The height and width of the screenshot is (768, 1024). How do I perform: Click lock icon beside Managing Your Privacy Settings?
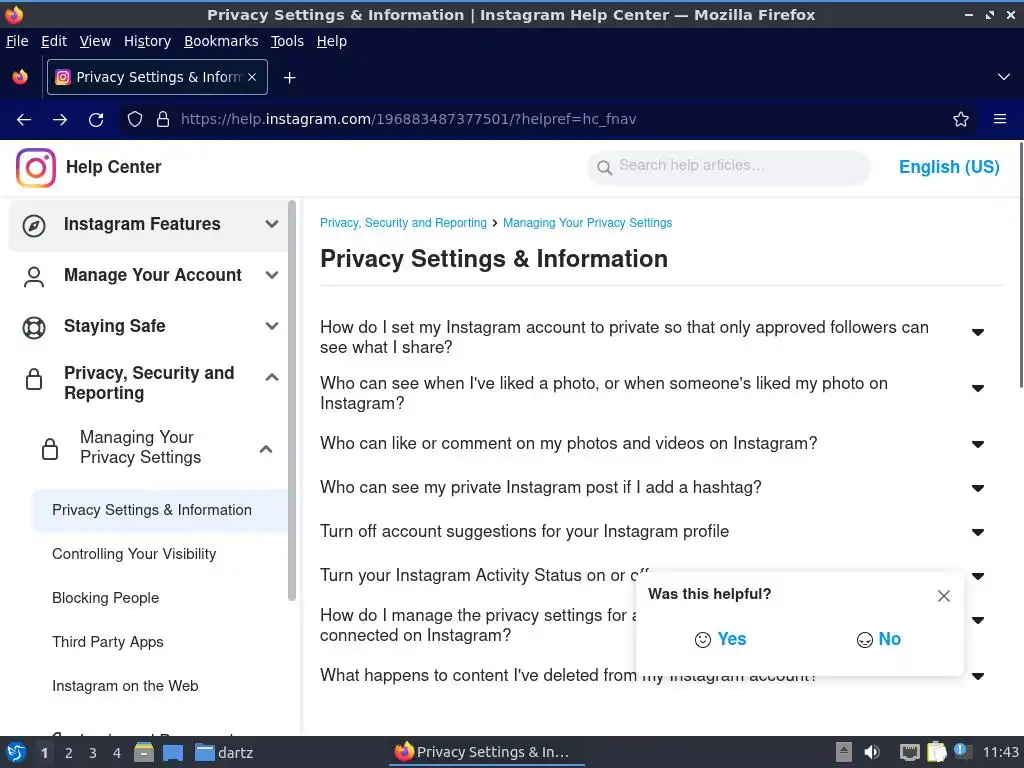50,449
